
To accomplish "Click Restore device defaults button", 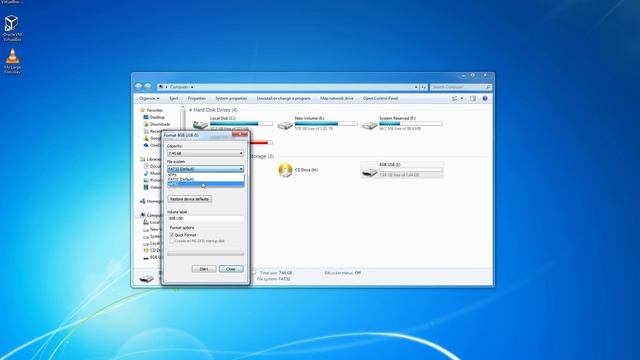I will [x=190, y=199].
